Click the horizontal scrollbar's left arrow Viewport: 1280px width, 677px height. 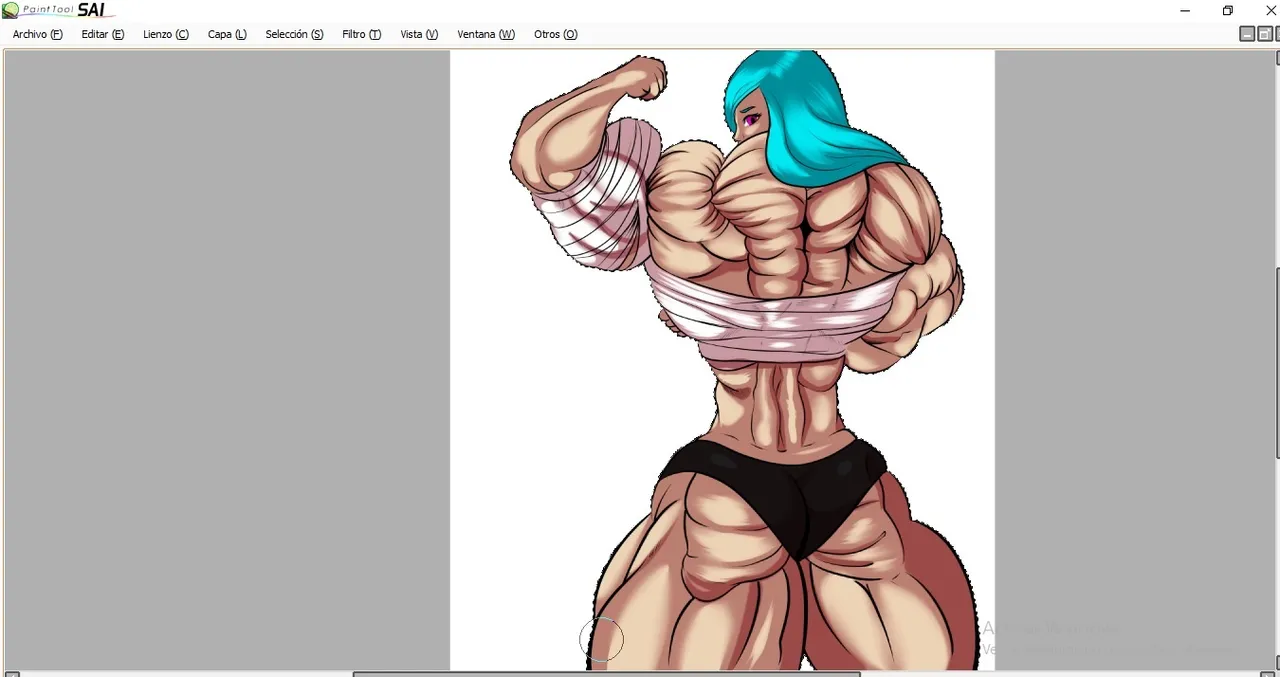[12, 674]
